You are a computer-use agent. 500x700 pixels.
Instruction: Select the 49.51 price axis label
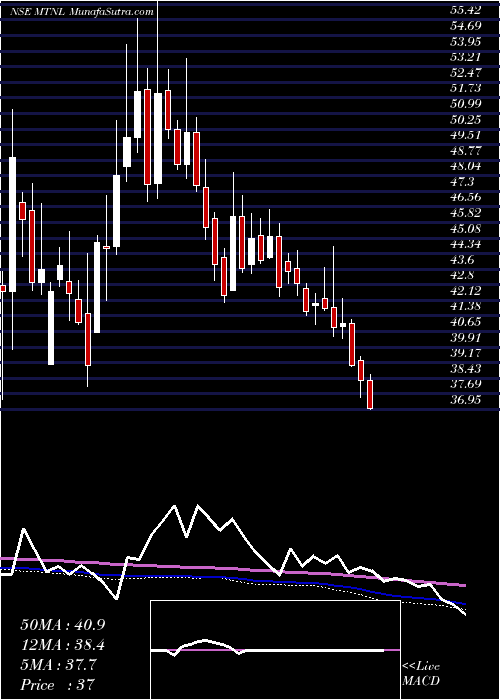click(465, 135)
